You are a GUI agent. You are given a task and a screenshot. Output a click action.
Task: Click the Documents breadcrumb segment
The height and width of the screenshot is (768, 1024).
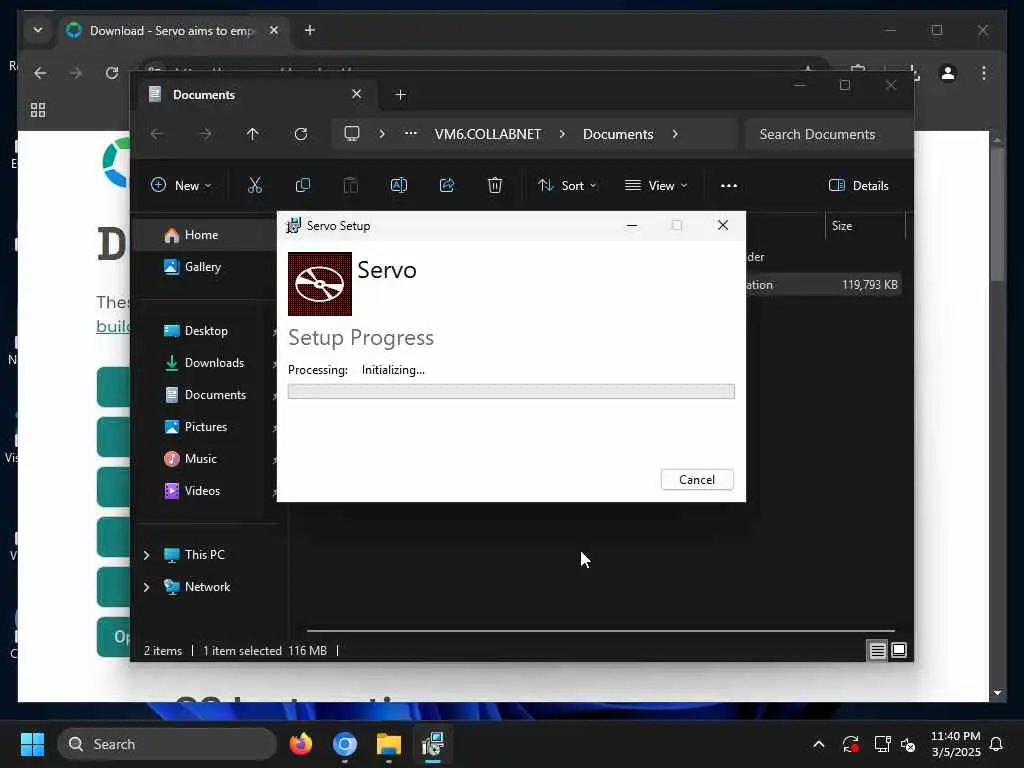(618, 134)
